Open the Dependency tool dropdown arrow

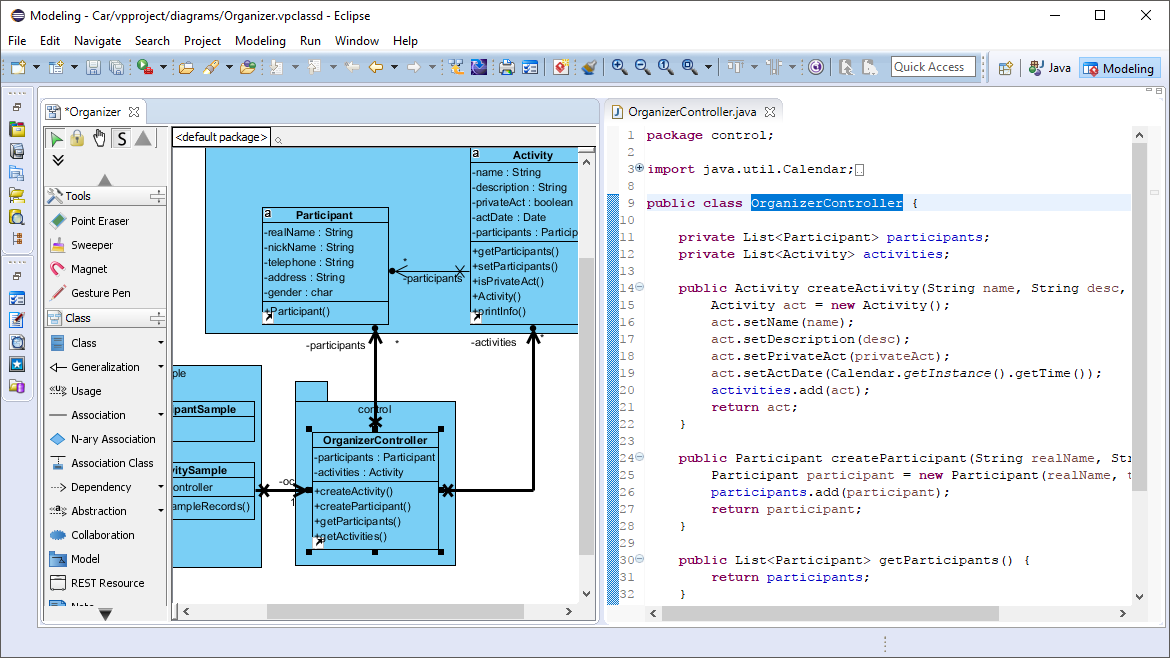tap(160, 487)
